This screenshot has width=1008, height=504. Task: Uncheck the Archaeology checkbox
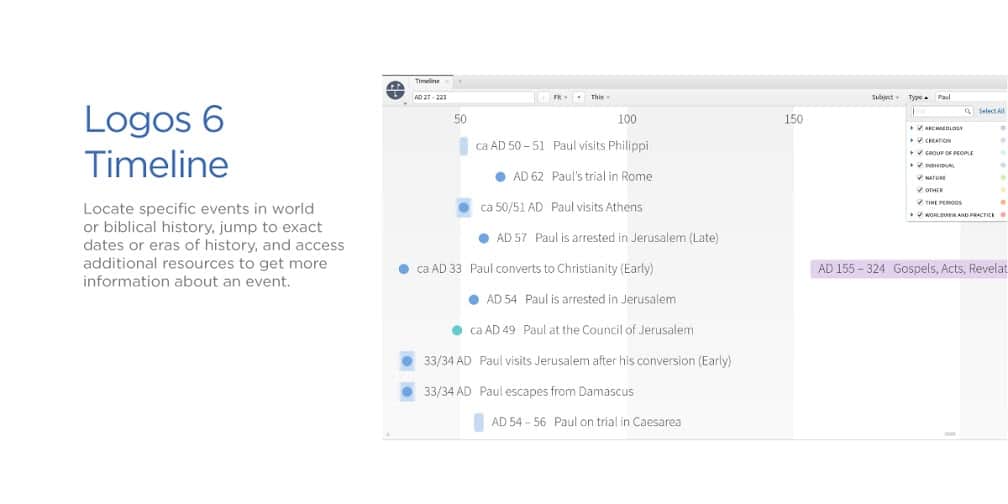click(x=920, y=129)
